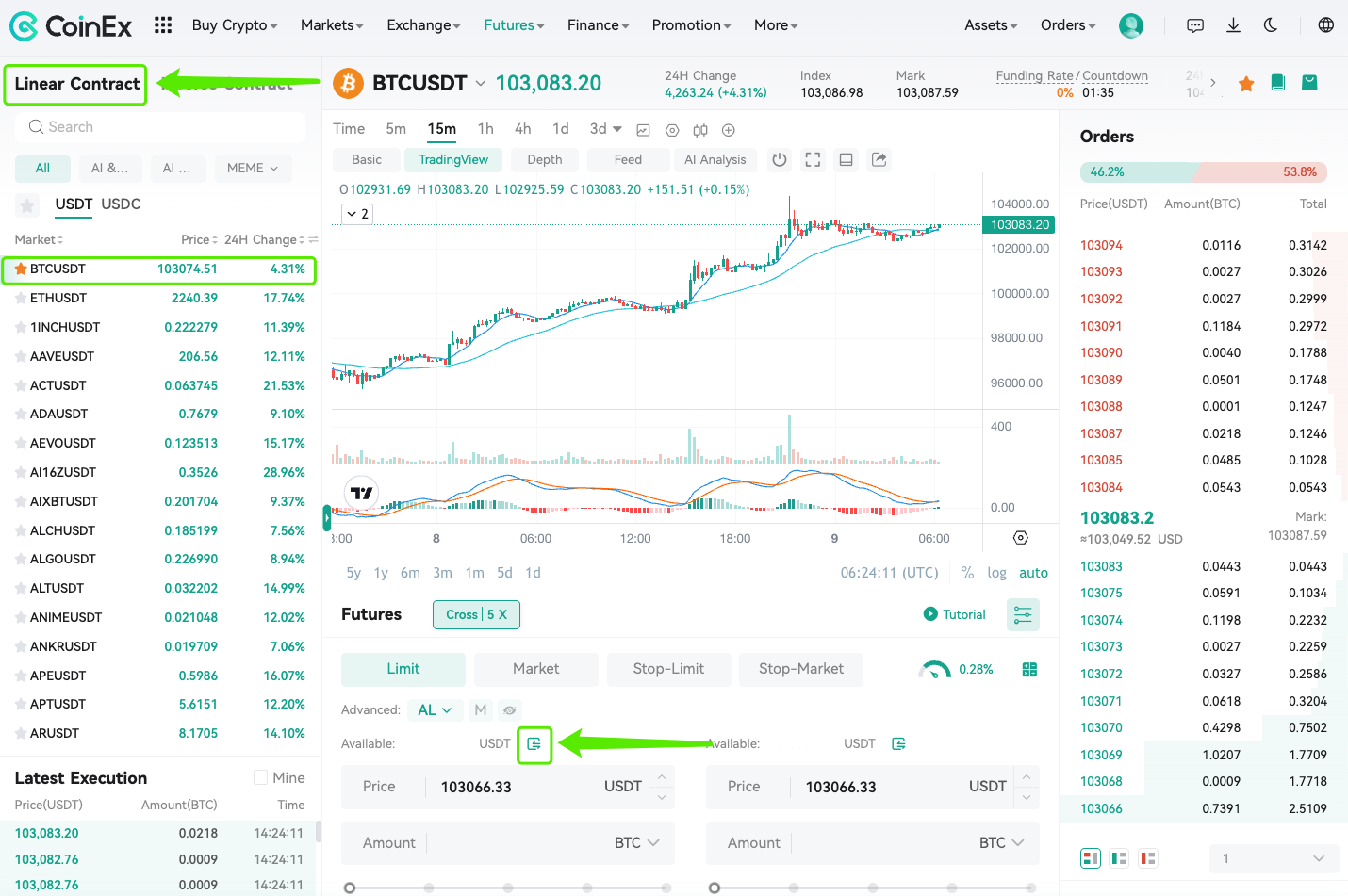Open the AI Analysis tab
Viewport: 1348px width, 896px height.
[x=715, y=160]
